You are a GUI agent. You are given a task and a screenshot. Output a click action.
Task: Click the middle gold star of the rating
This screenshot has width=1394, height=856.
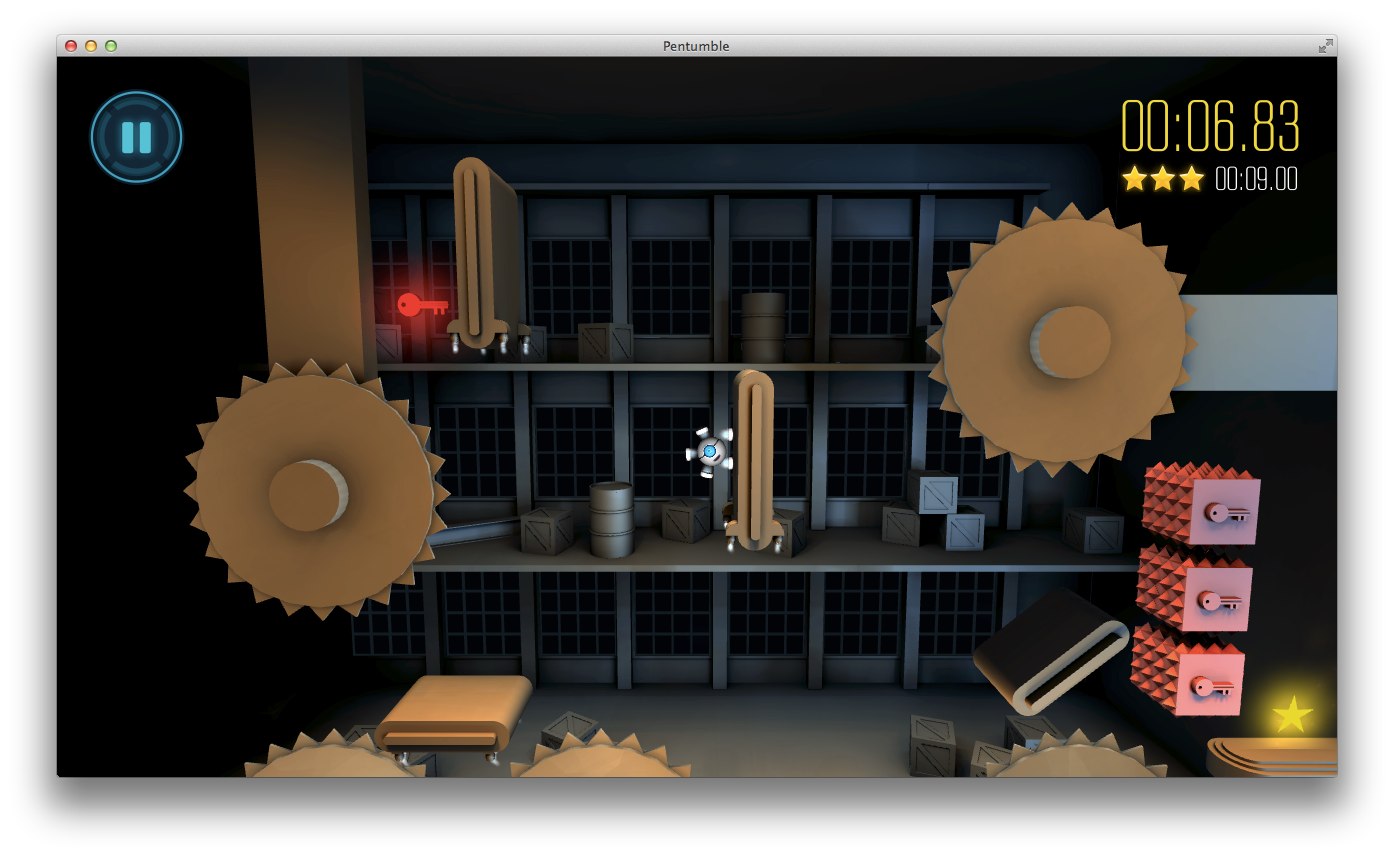[1162, 178]
